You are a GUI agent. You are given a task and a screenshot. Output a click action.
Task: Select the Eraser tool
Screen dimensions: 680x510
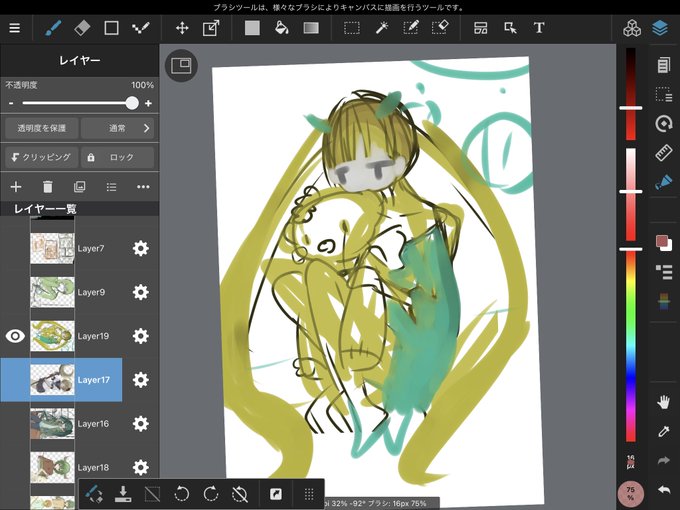(x=82, y=28)
